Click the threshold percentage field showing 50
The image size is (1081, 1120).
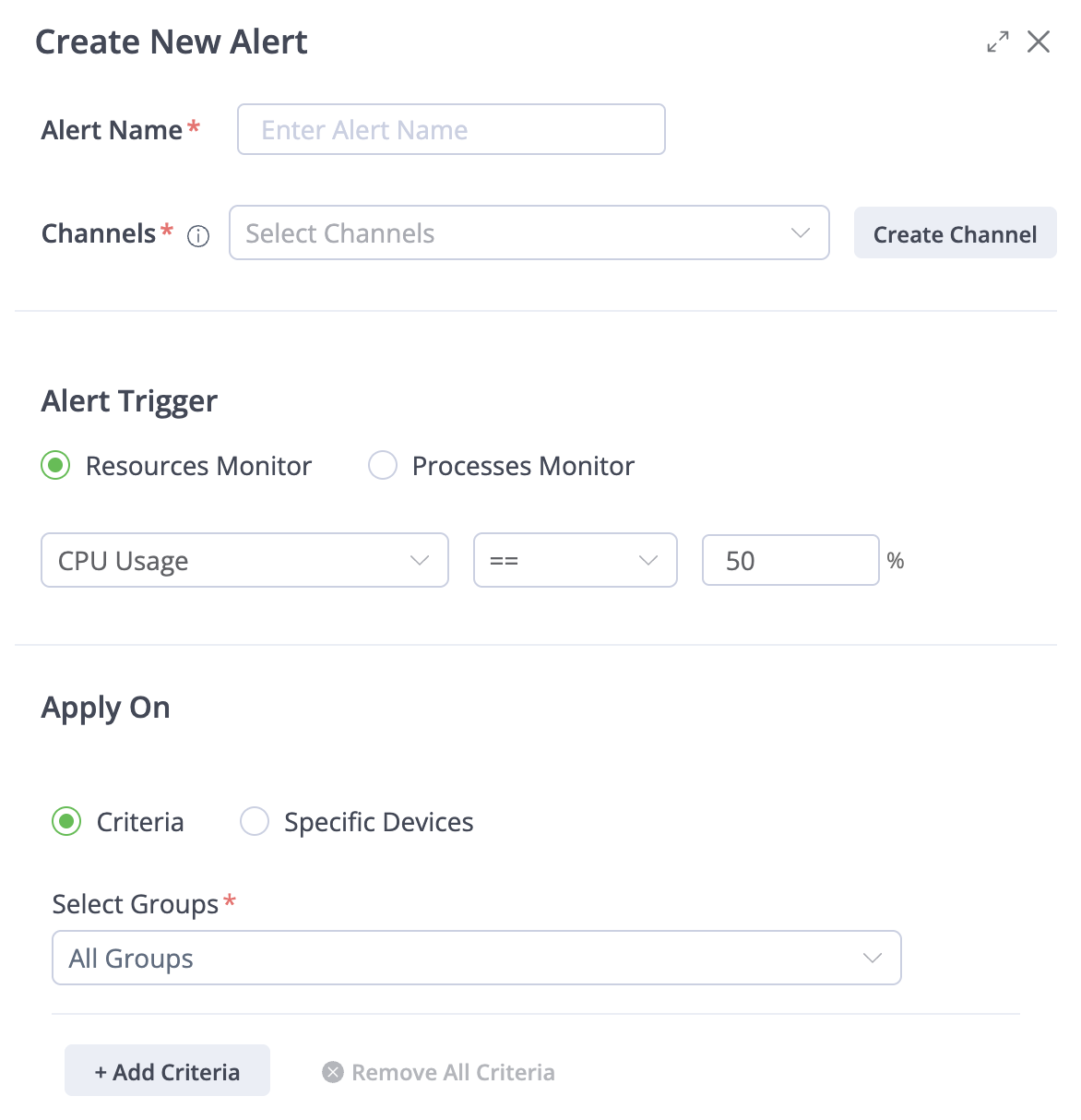coord(790,561)
